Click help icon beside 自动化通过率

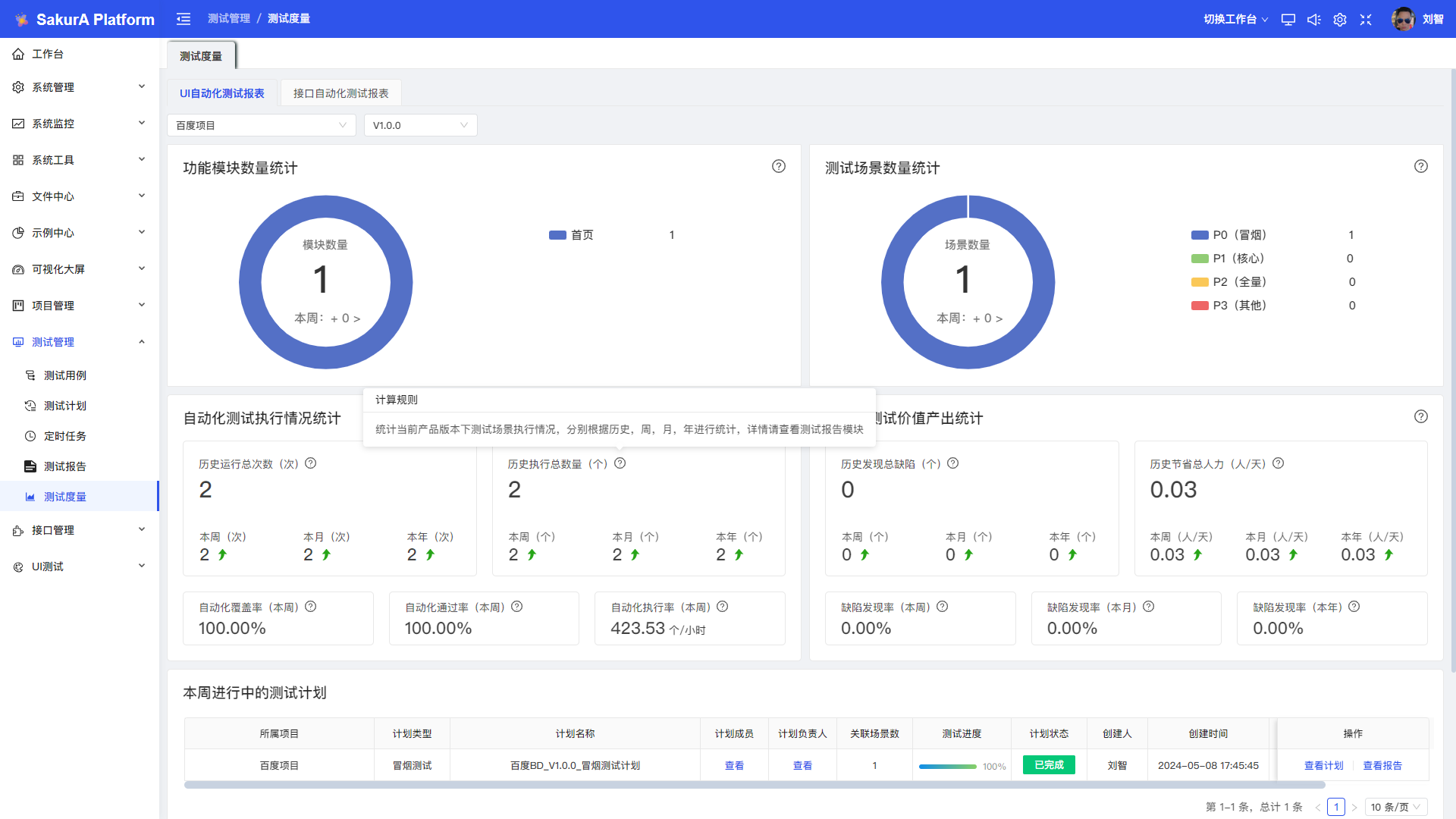coord(517,607)
